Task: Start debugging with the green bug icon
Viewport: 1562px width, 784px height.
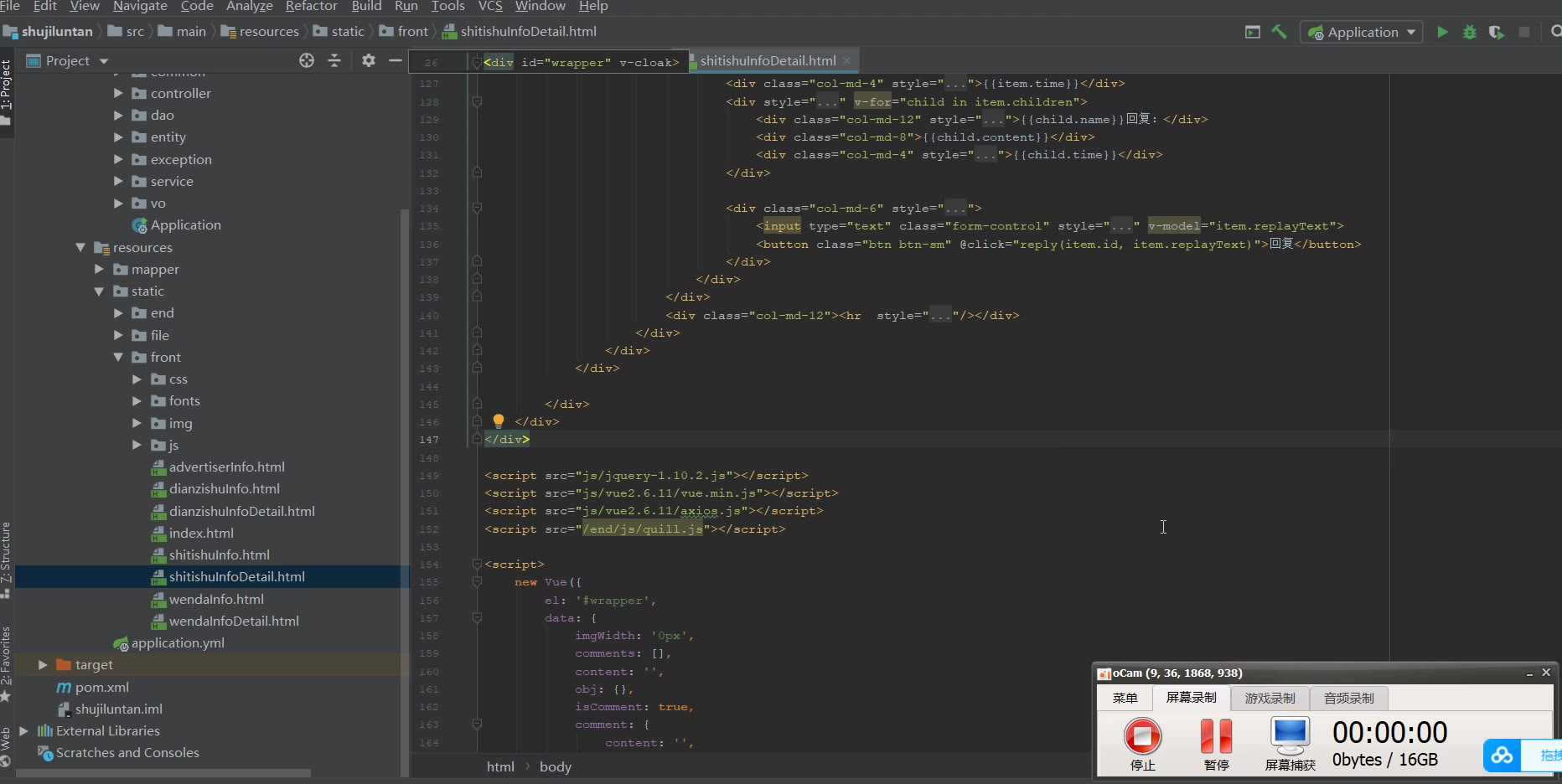Action: (1469, 32)
